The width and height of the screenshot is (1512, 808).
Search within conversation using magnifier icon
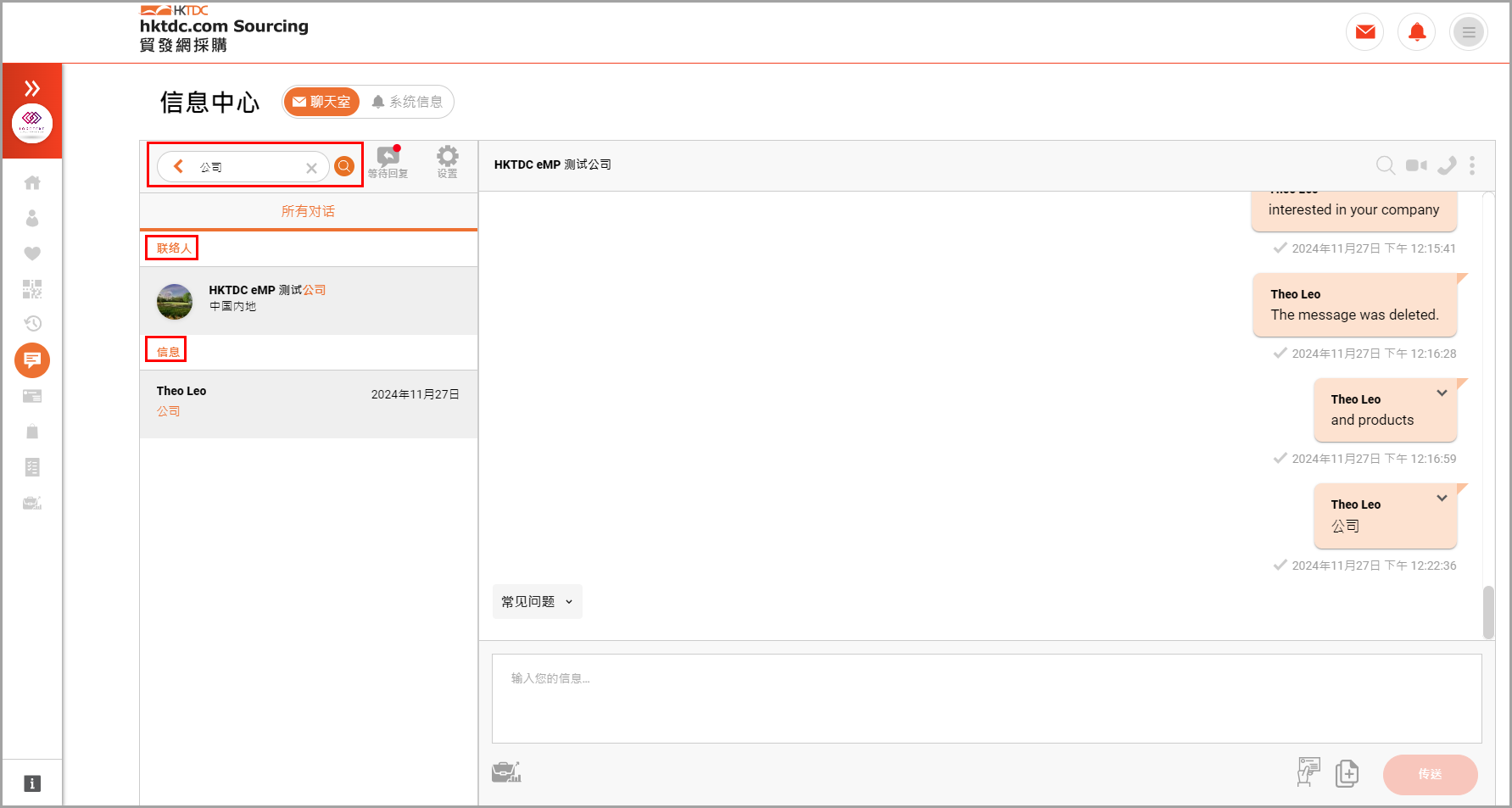pos(1385,164)
